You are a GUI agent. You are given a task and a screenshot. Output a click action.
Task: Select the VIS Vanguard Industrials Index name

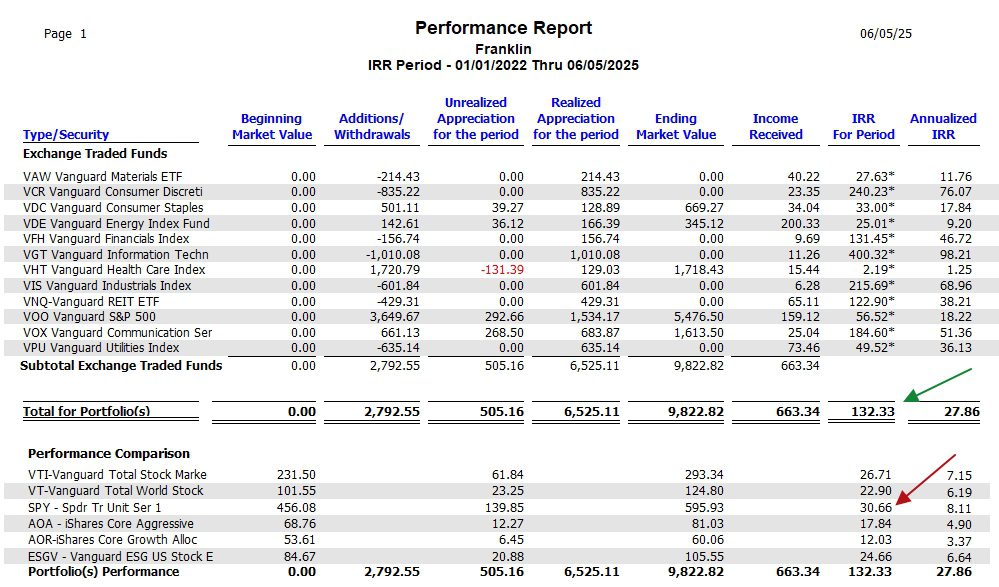point(107,286)
